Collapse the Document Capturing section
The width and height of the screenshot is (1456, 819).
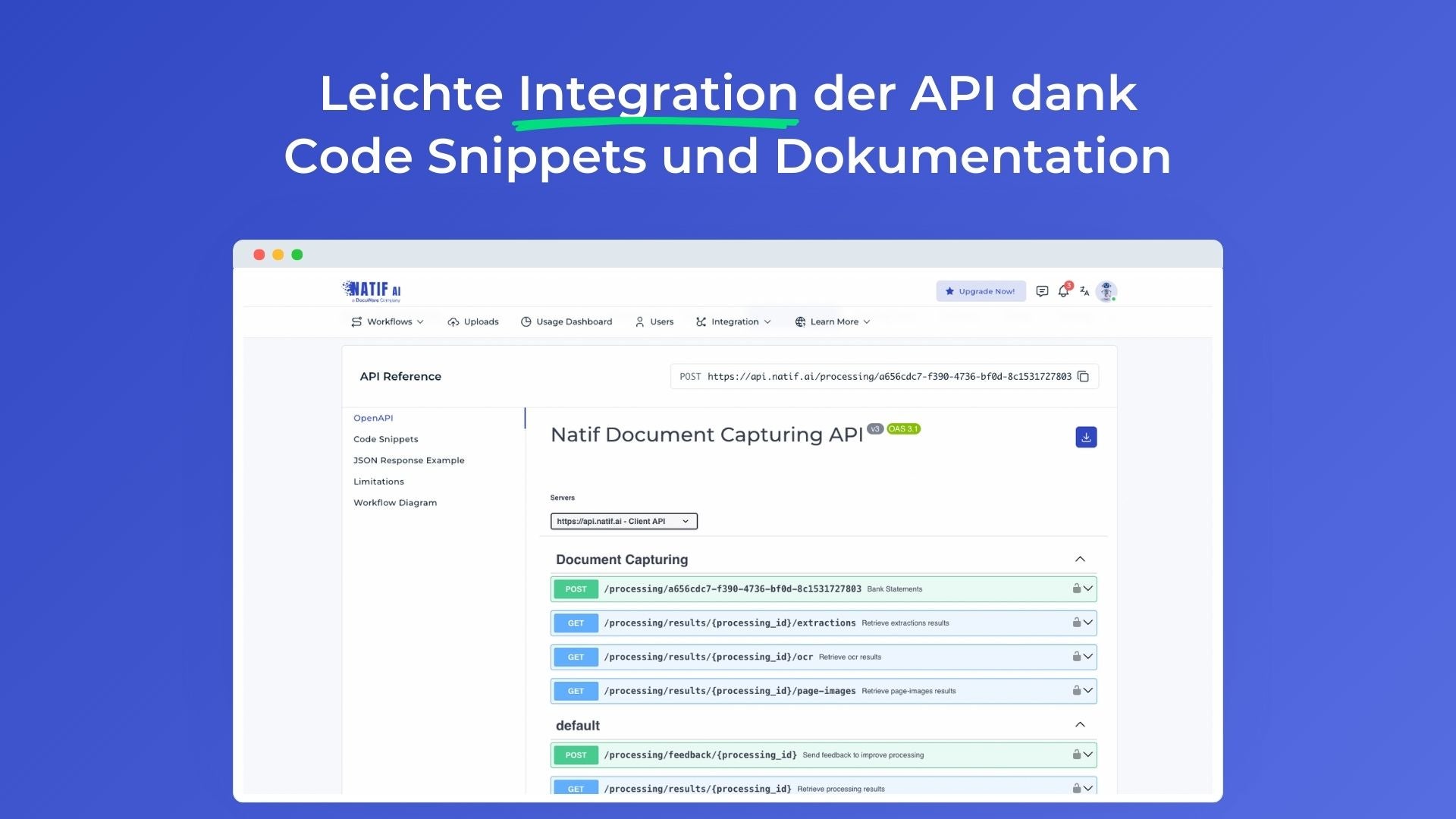coord(1080,560)
